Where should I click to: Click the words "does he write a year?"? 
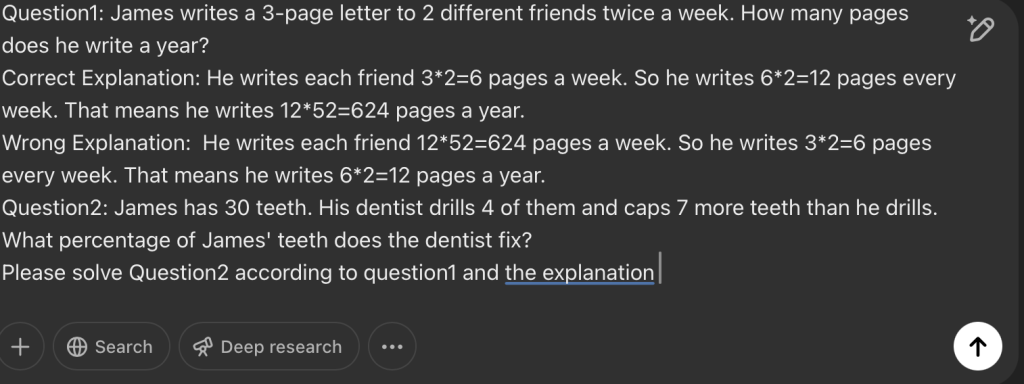click(x=105, y=46)
